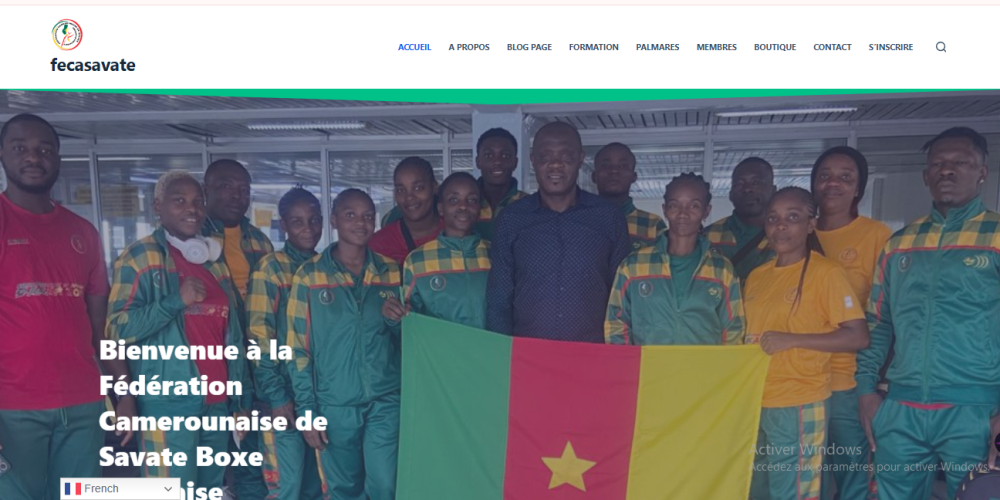Click the Activer Windows watermark text
This screenshot has width=1000, height=500.
click(805, 450)
